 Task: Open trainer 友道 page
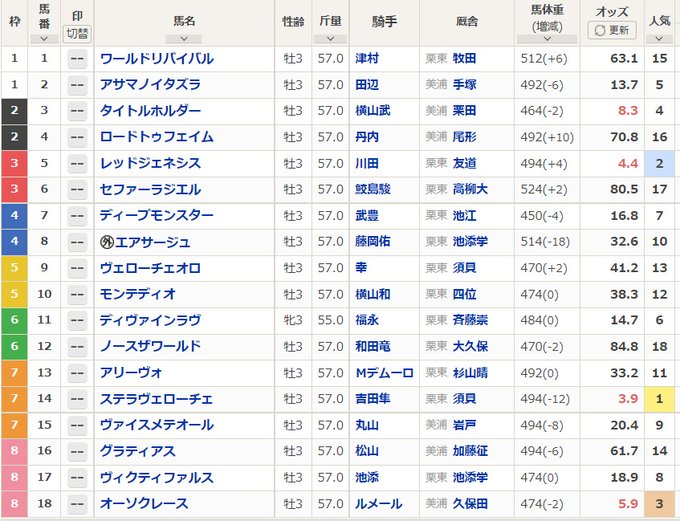pos(464,163)
